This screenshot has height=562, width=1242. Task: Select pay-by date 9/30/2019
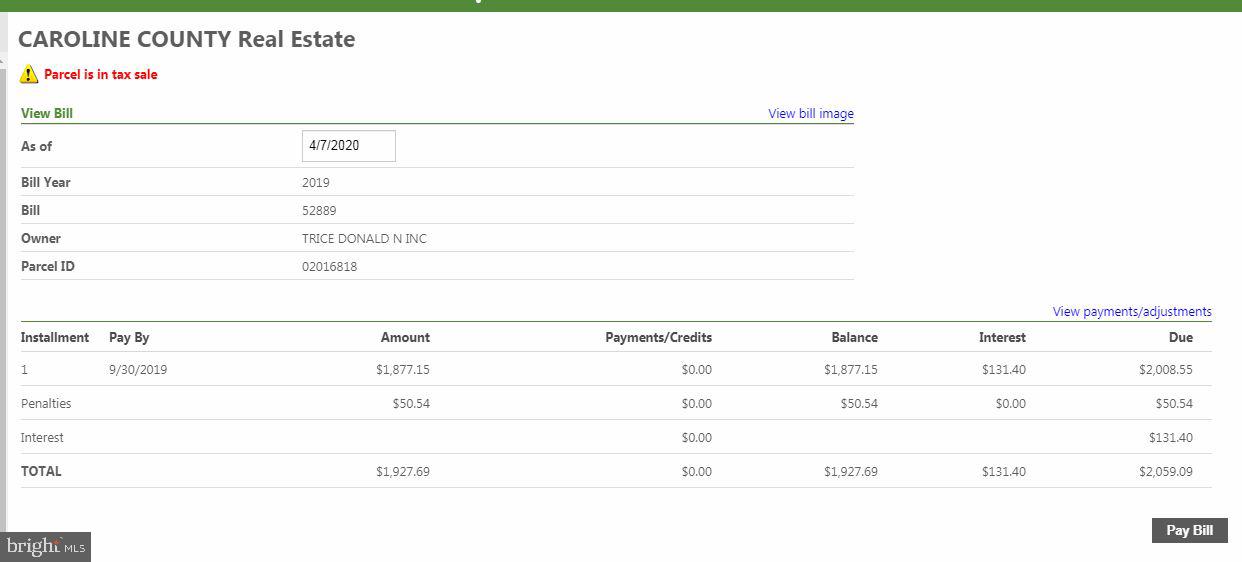138,369
